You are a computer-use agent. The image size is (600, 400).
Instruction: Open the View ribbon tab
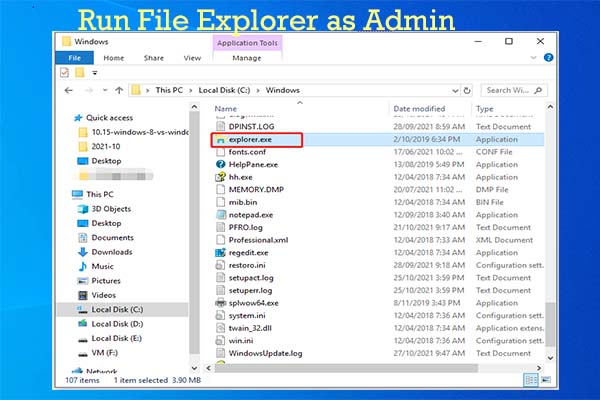pos(192,58)
